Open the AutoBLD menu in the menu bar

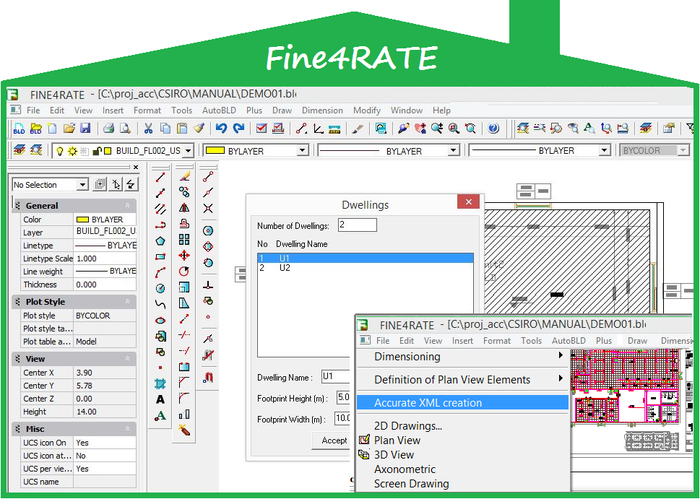217,110
